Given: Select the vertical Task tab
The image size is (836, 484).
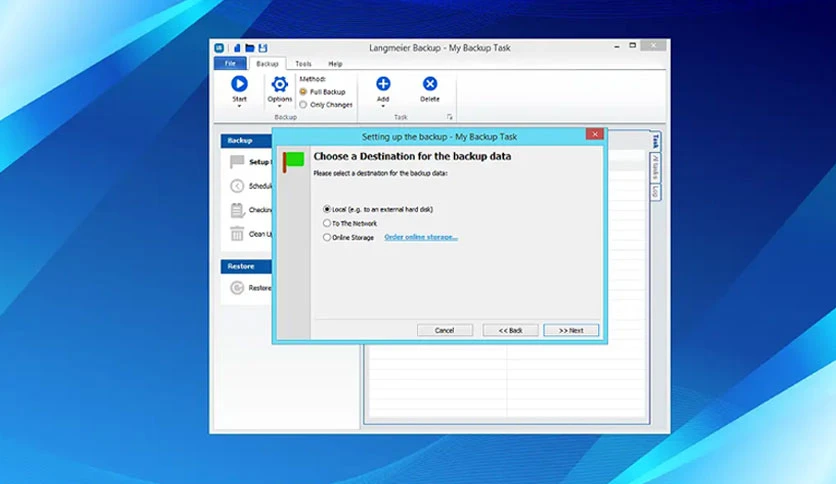Looking at the screenshot, I should tap(655, 141).
